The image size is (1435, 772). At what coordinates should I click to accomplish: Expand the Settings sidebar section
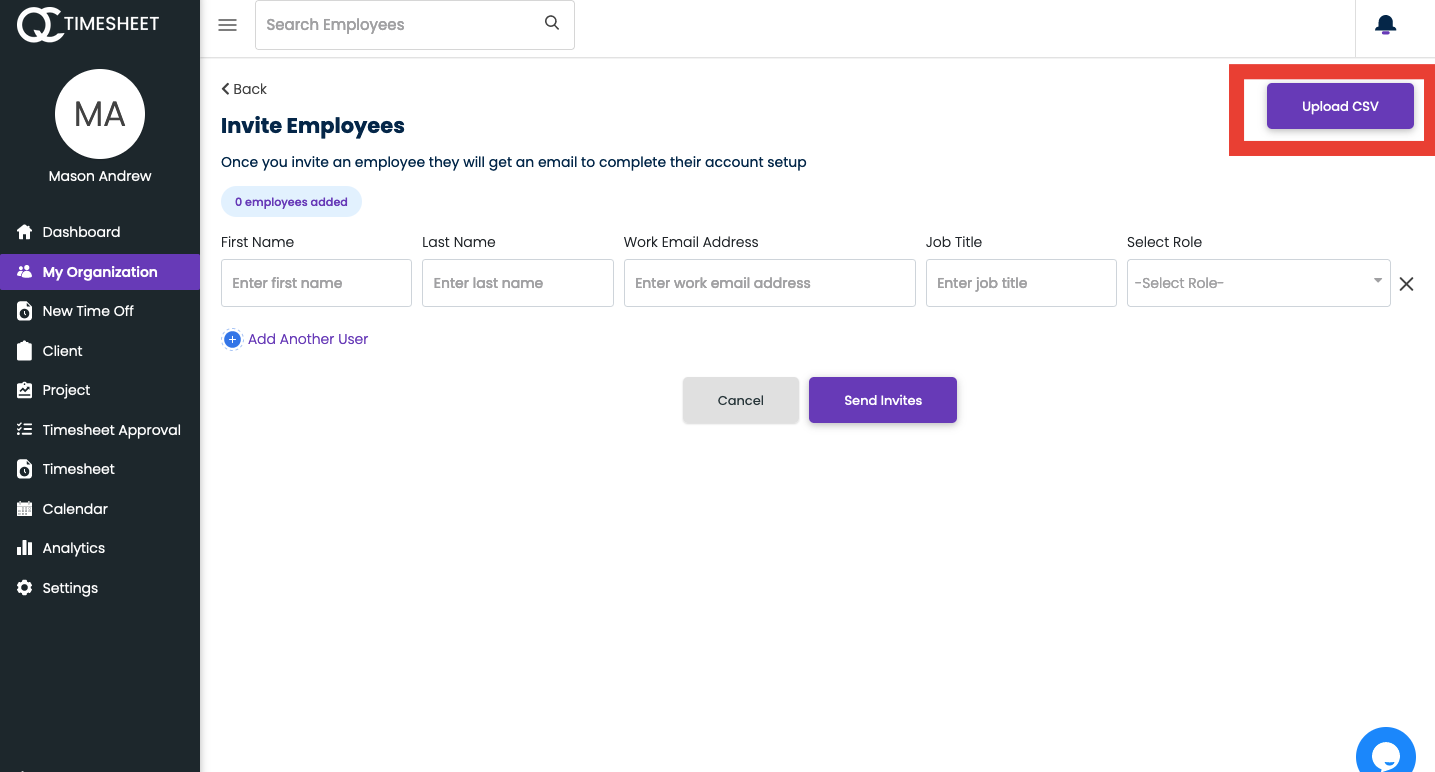(x=23, y=587)
